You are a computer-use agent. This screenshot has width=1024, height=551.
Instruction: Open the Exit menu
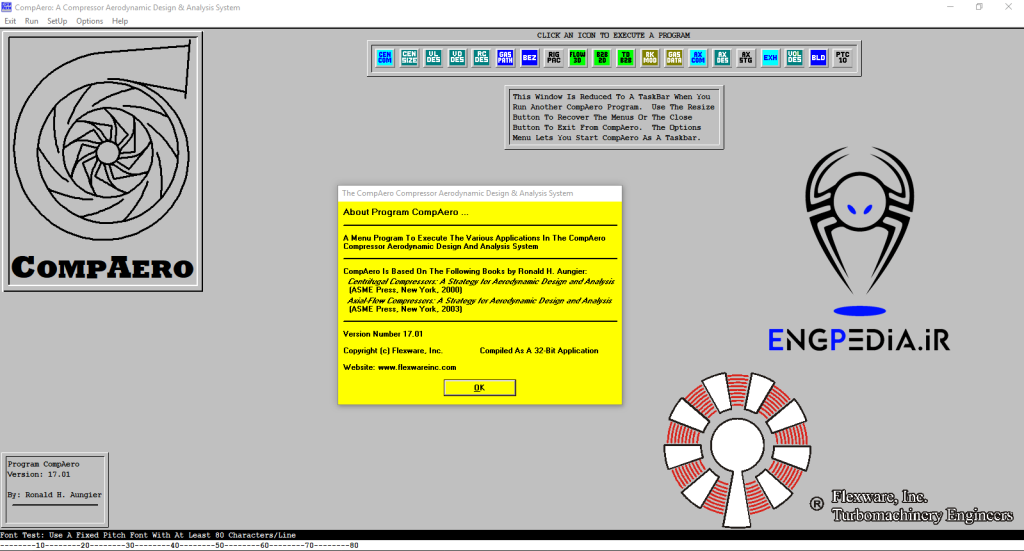pos(10,21)
